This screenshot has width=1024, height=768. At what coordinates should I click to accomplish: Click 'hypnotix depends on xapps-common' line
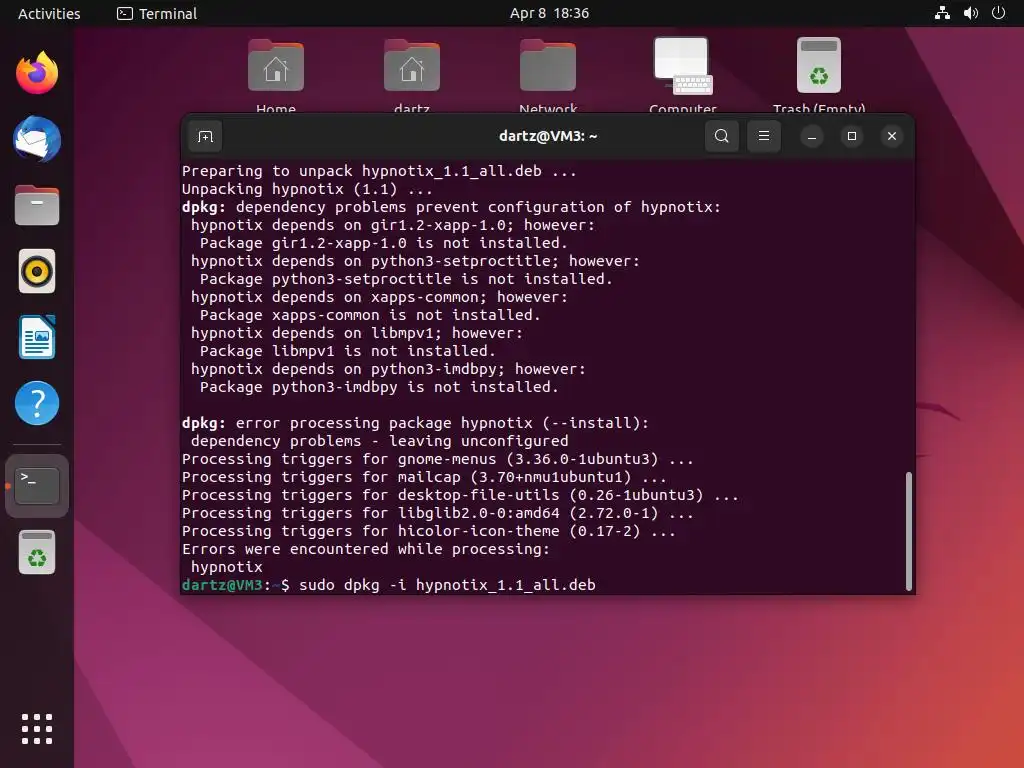click(379, 297)
